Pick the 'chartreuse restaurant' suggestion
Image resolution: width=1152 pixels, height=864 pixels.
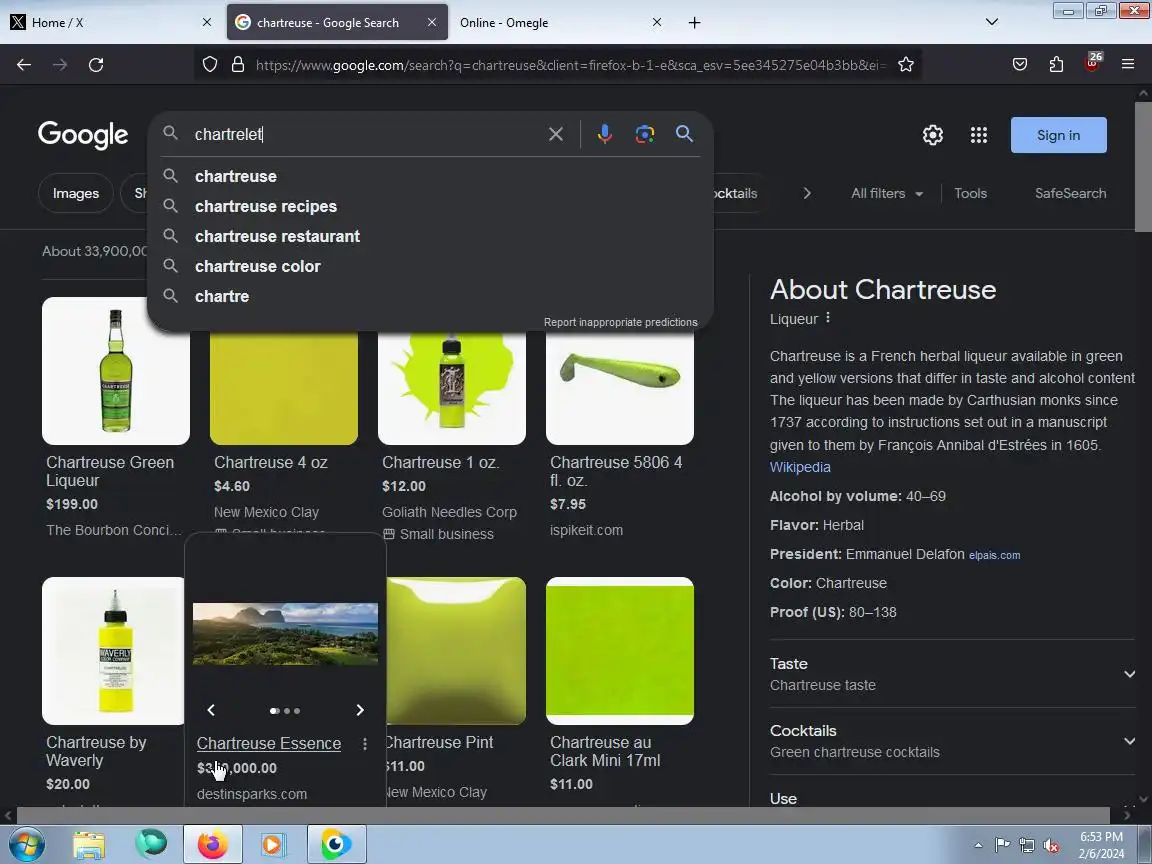[431, 237]
